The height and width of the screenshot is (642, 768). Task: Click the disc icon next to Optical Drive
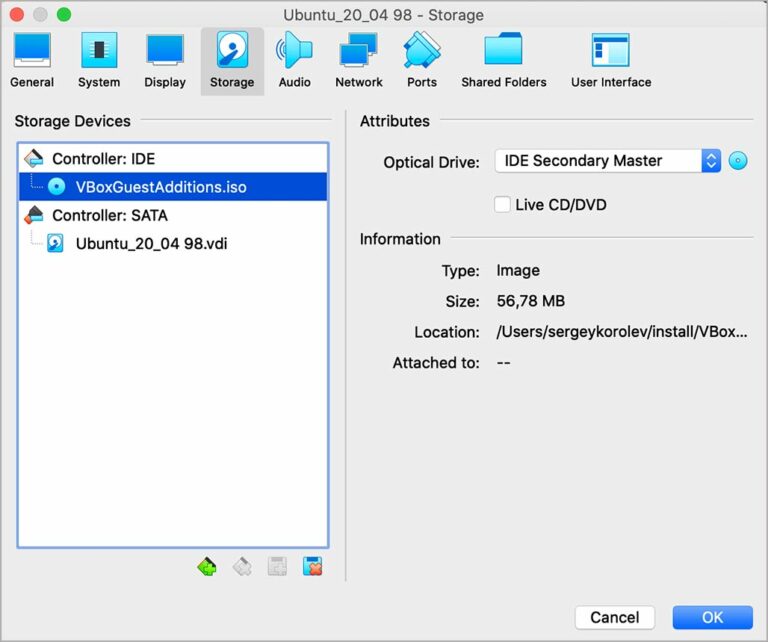[x=738, y=161]
